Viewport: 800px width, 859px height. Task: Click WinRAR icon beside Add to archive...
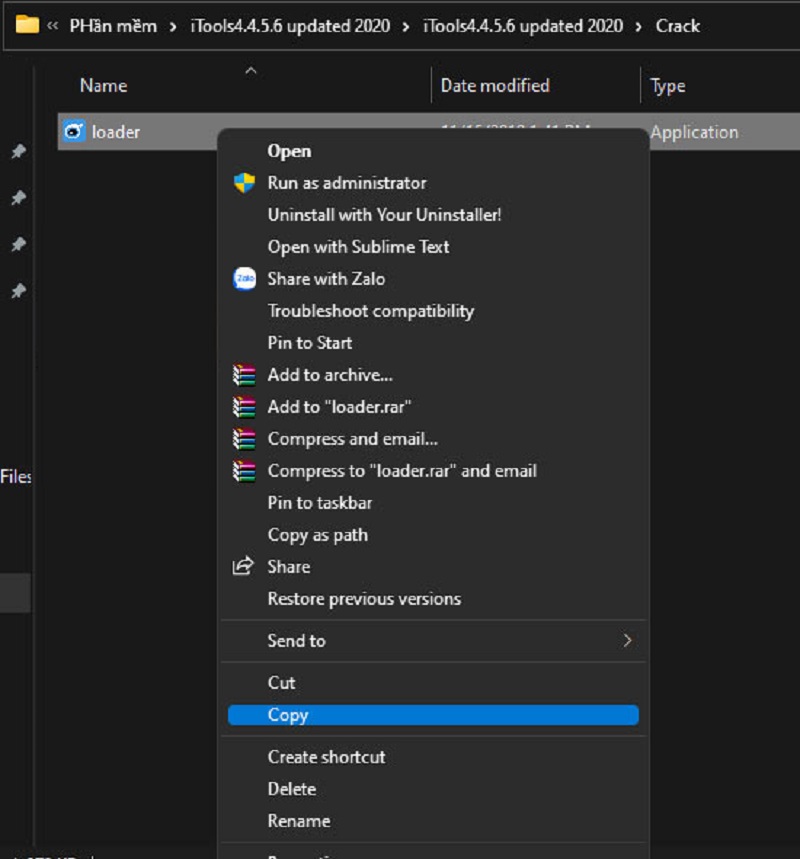point(244,375)
